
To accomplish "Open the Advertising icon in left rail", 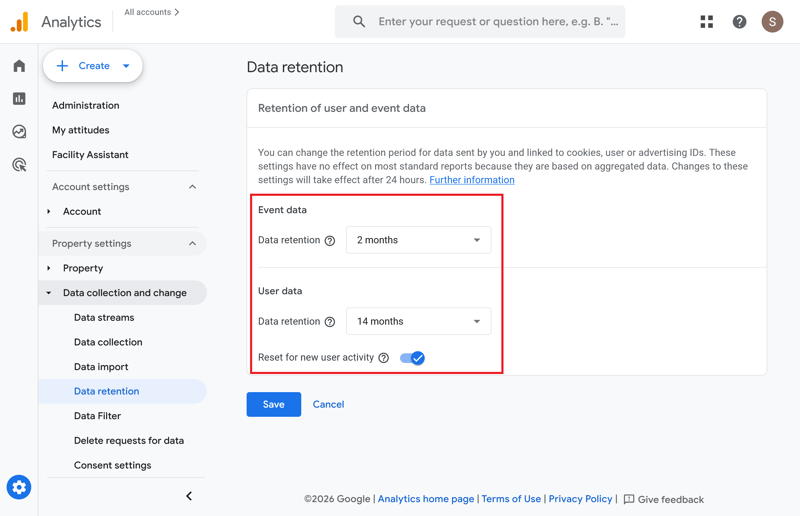I will [19, 165].
